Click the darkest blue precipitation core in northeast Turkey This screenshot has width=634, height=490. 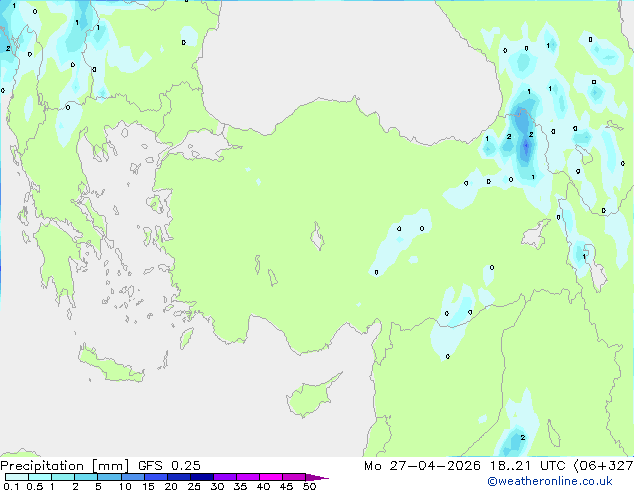click(526, 147)
